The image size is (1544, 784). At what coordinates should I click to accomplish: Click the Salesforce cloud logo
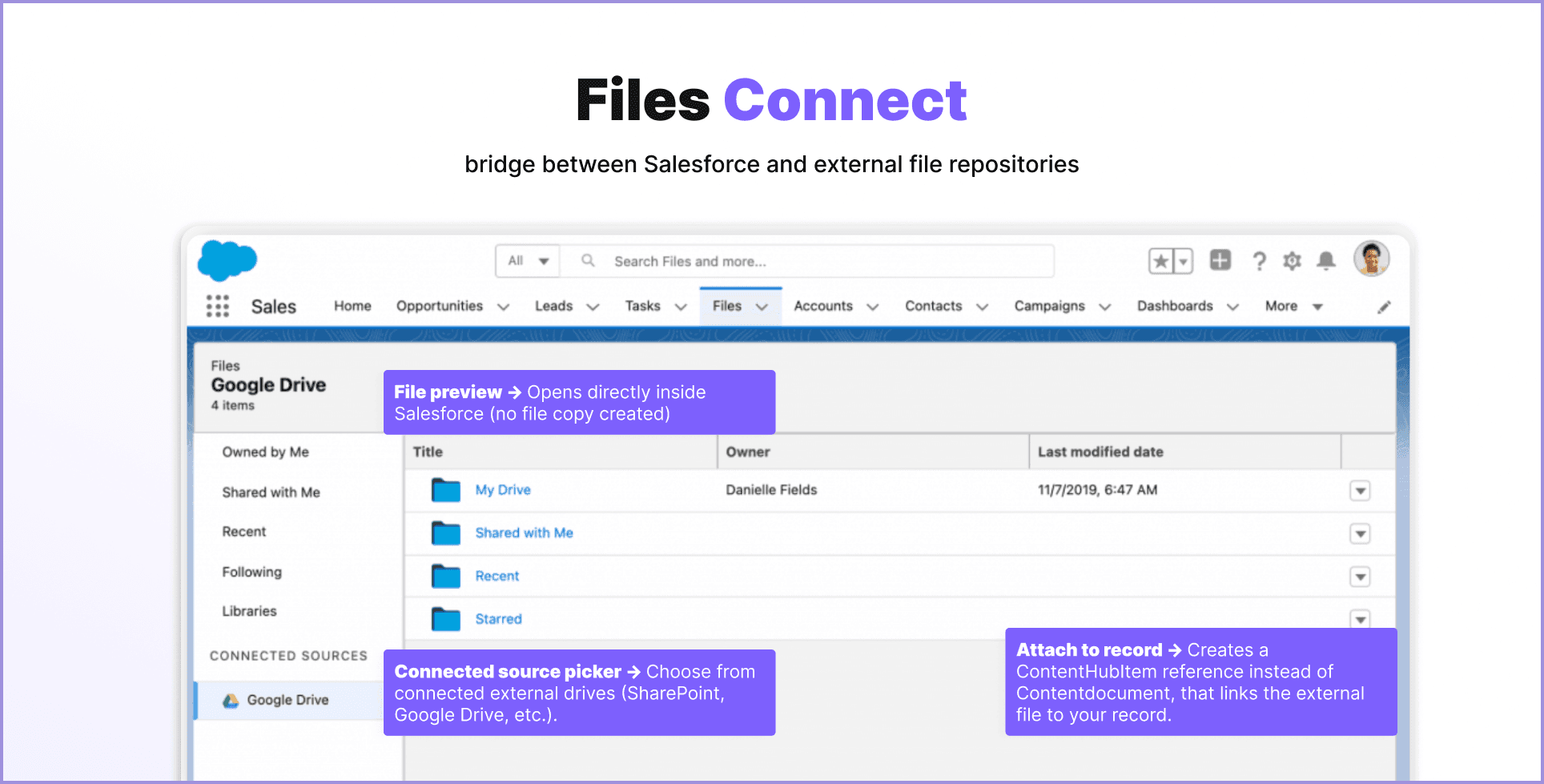click(x=227, y=260)
